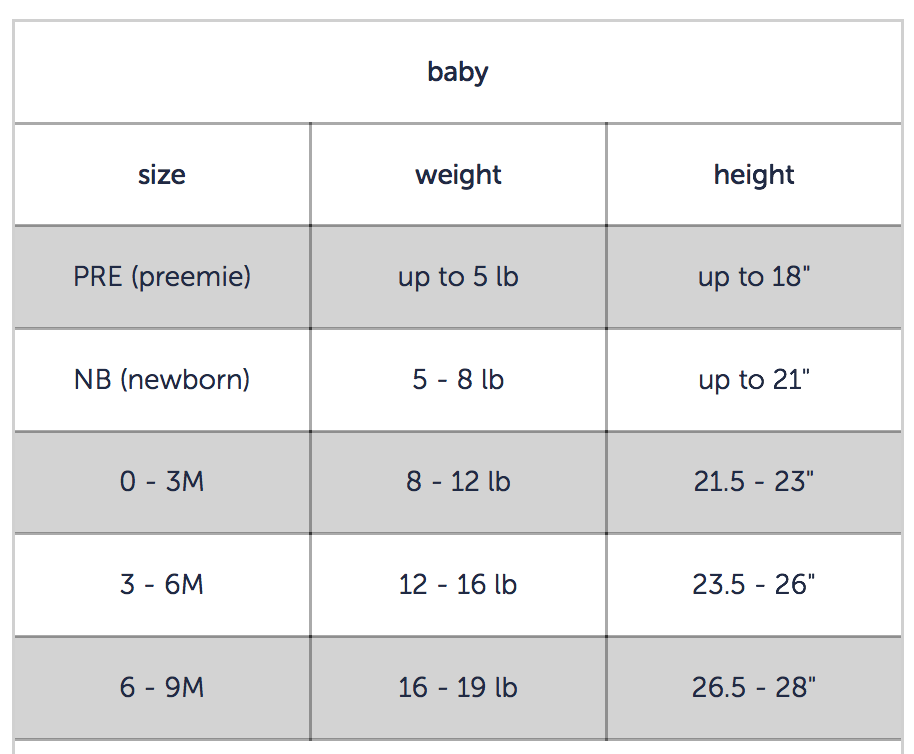The width and height of the screenshot is (914, 754).
Task: Click the blank row below 6 - 9M
Action: (x=458, y=748)
